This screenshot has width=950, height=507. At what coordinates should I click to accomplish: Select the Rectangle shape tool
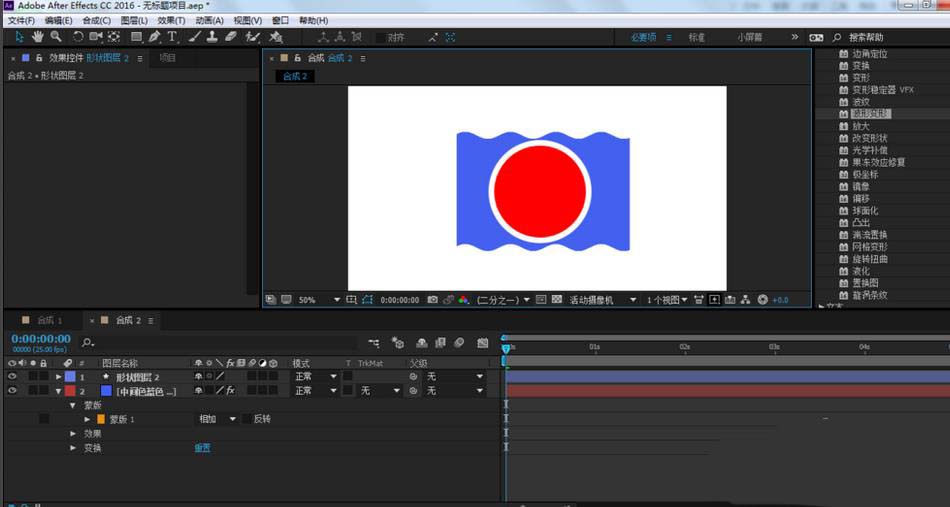(x=136, y=37)
